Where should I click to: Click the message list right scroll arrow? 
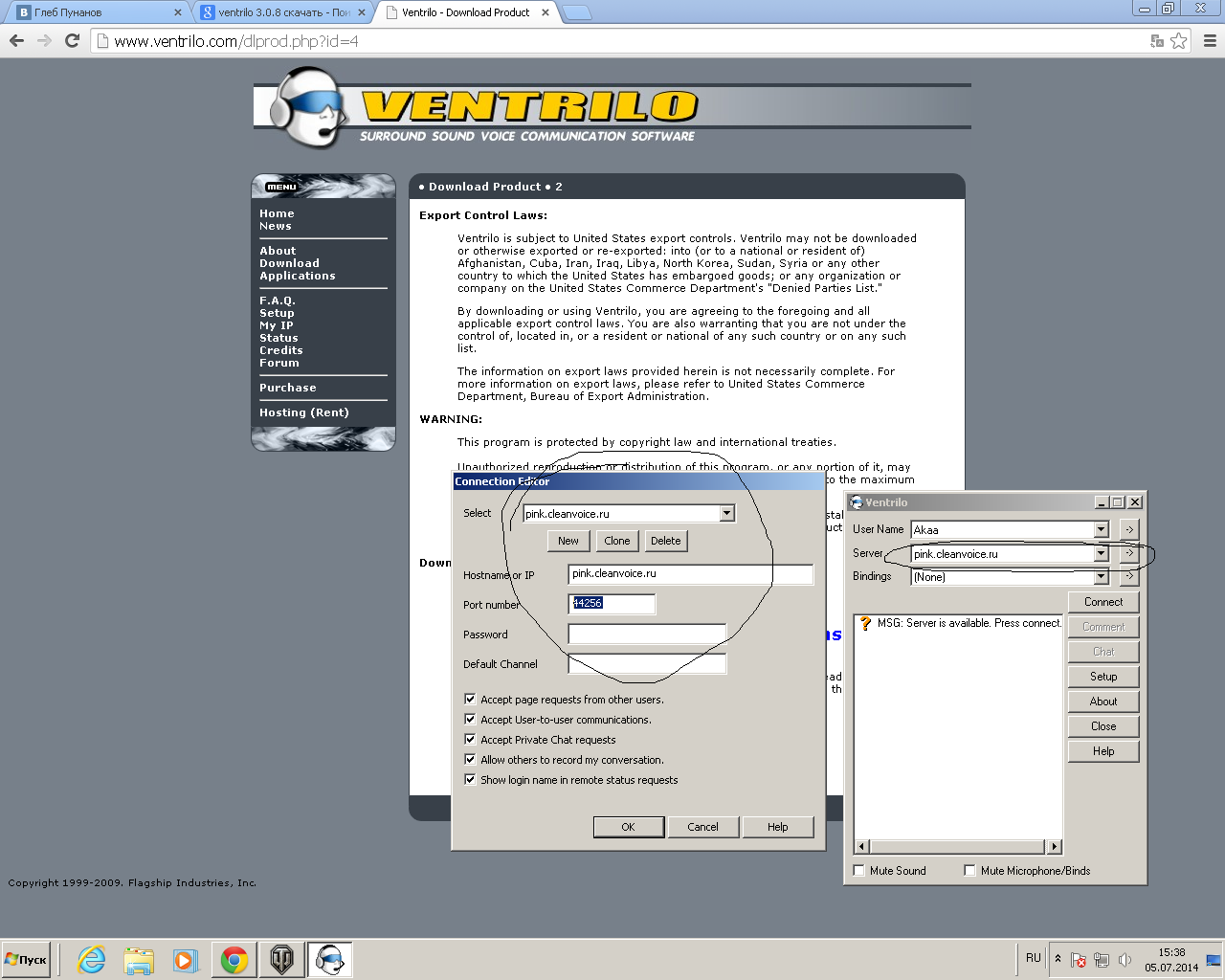pyautogui.click(x=1055, y=846)
